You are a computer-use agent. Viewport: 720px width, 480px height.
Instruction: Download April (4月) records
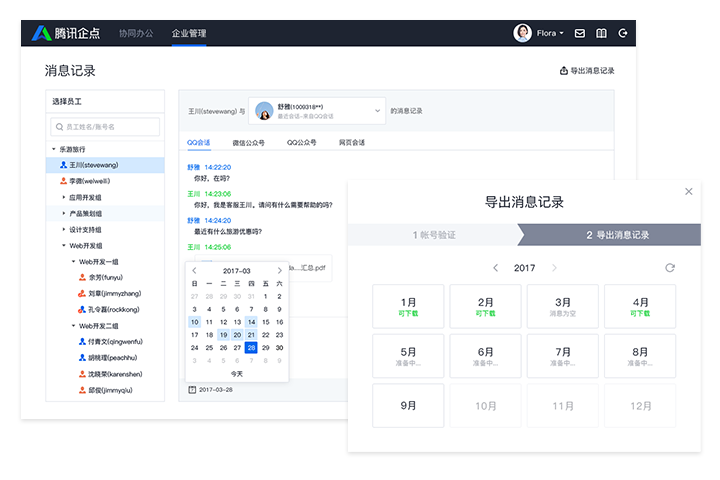click(x=640, y=306)
